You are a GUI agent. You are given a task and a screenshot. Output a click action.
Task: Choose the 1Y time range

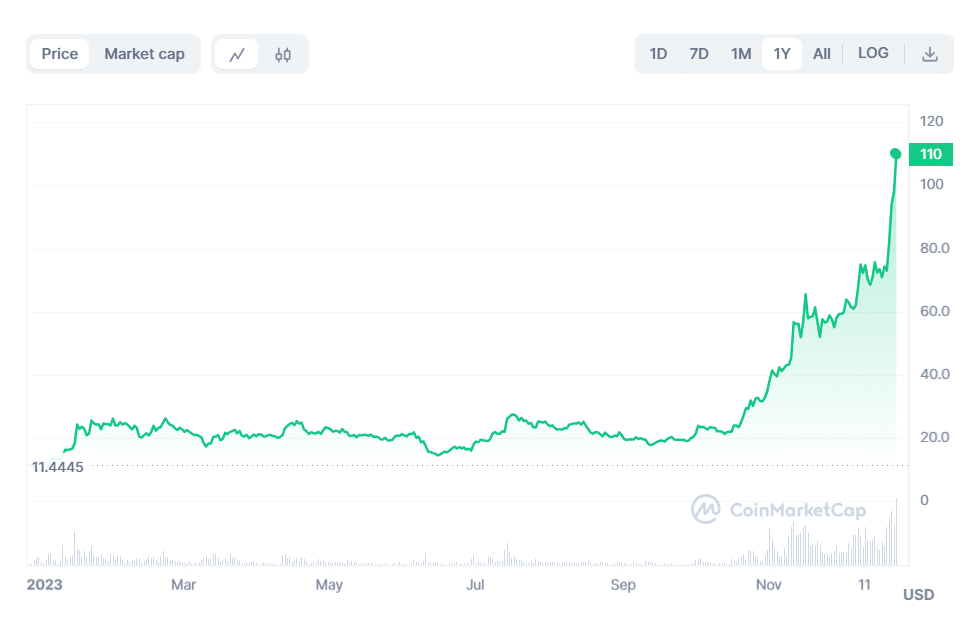click(x=782, y=54)
